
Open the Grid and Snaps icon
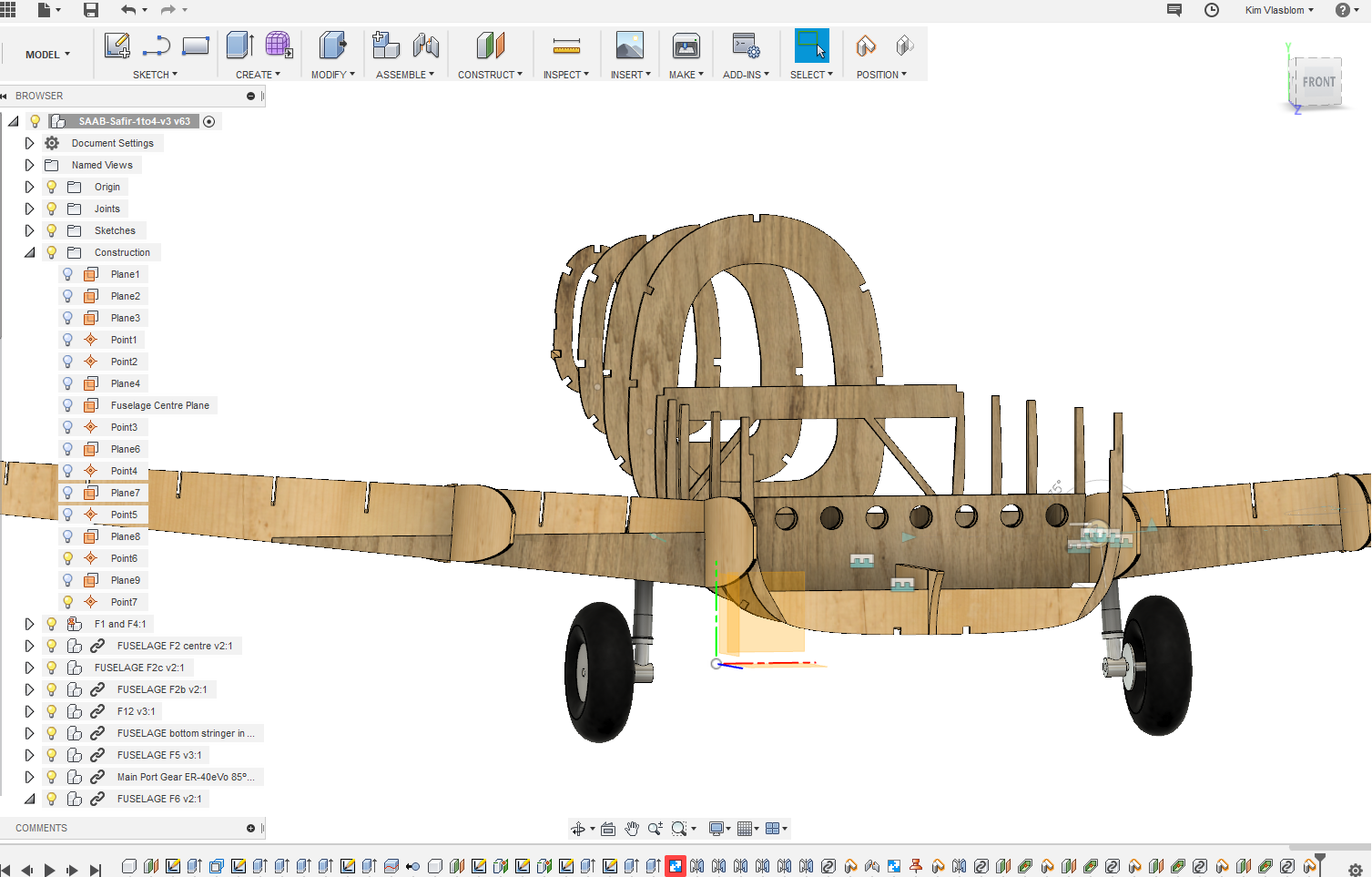point(746,829)
